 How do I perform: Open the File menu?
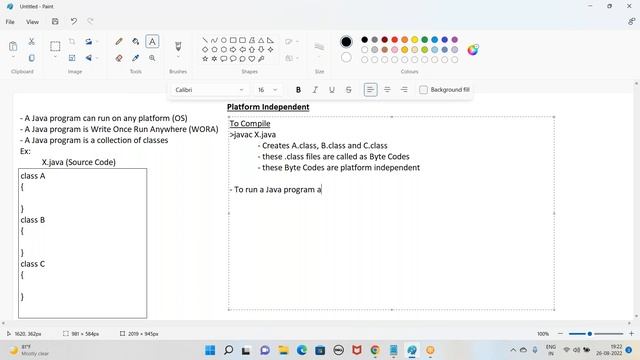point(10,22)
